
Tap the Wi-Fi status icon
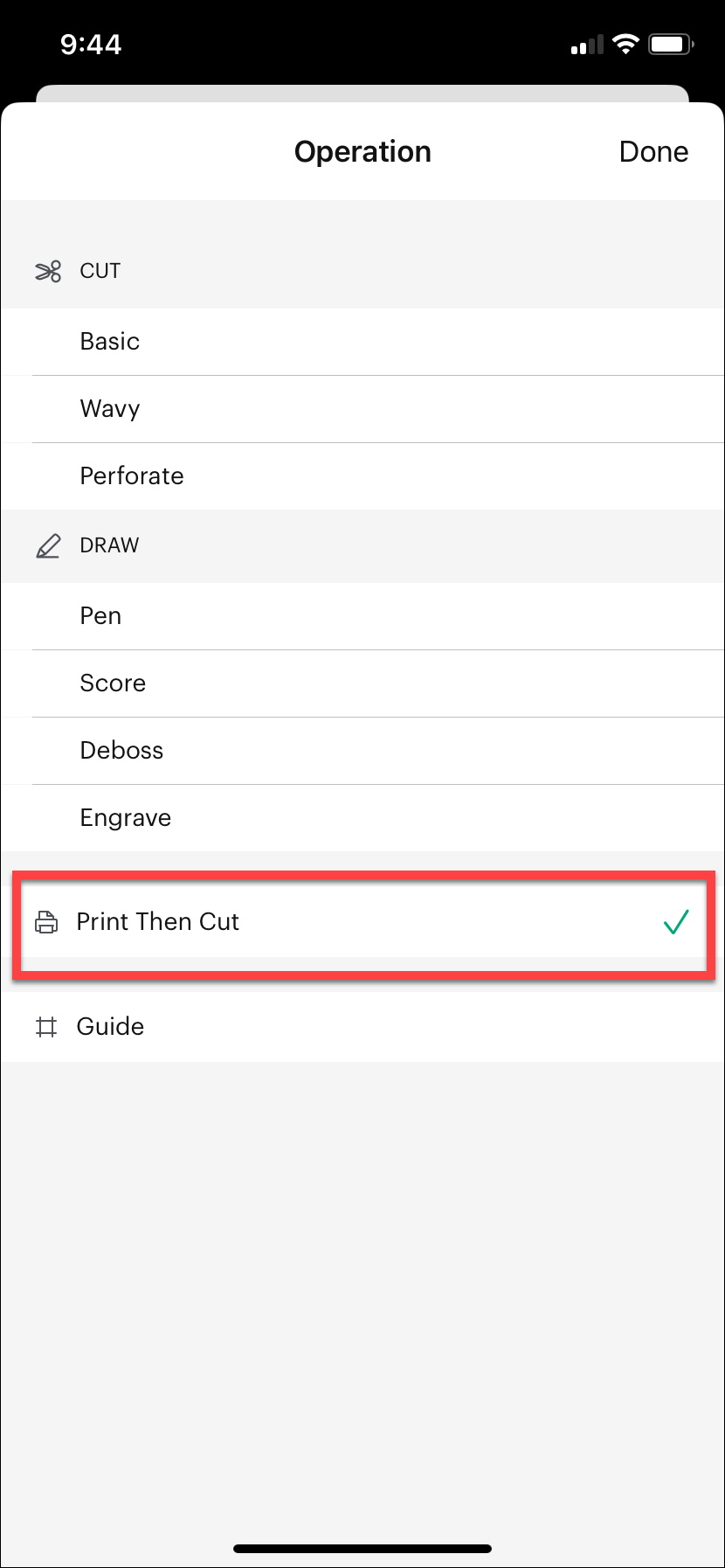coord(625,45)
